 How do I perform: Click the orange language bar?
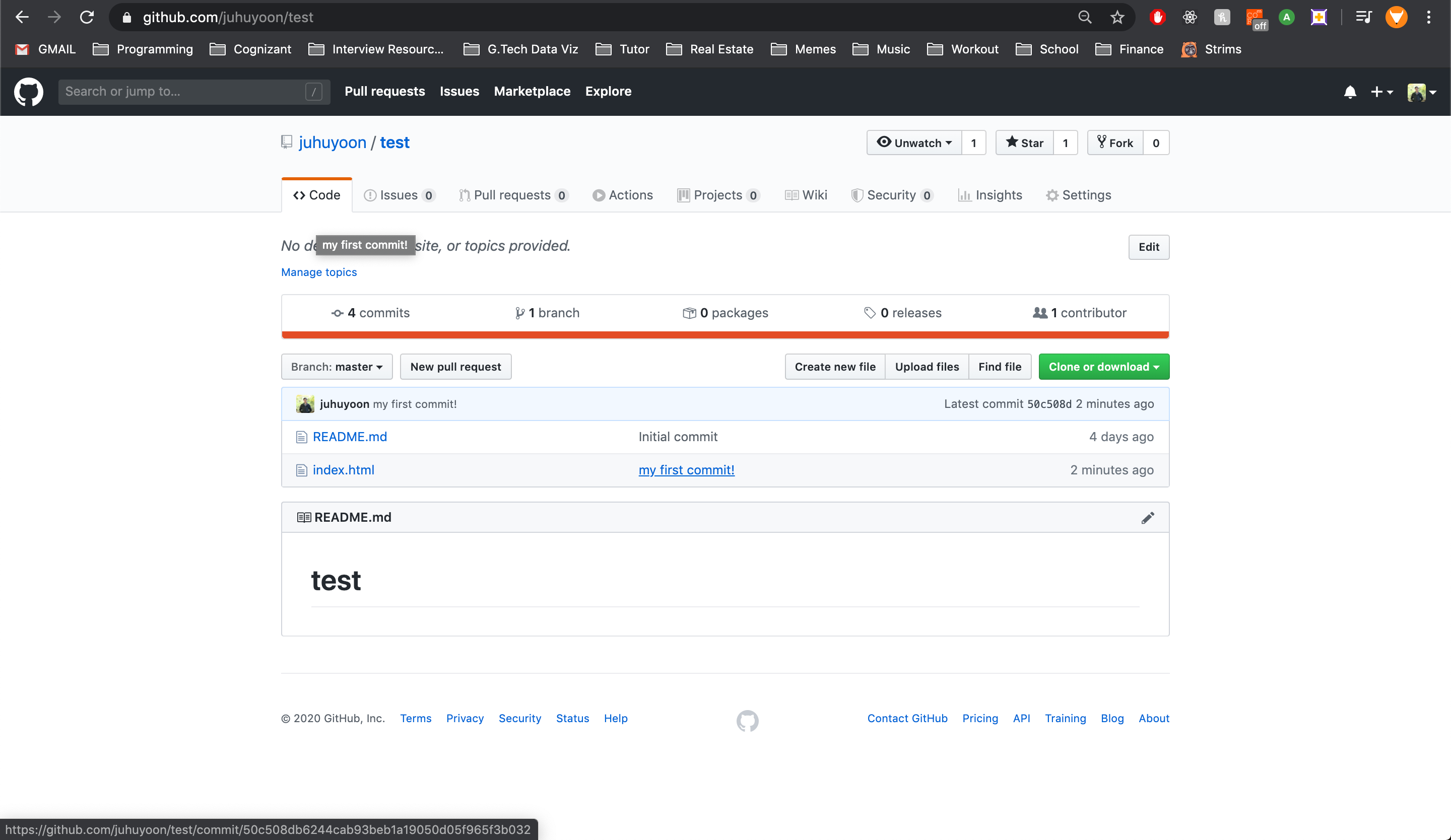(725, 333)
